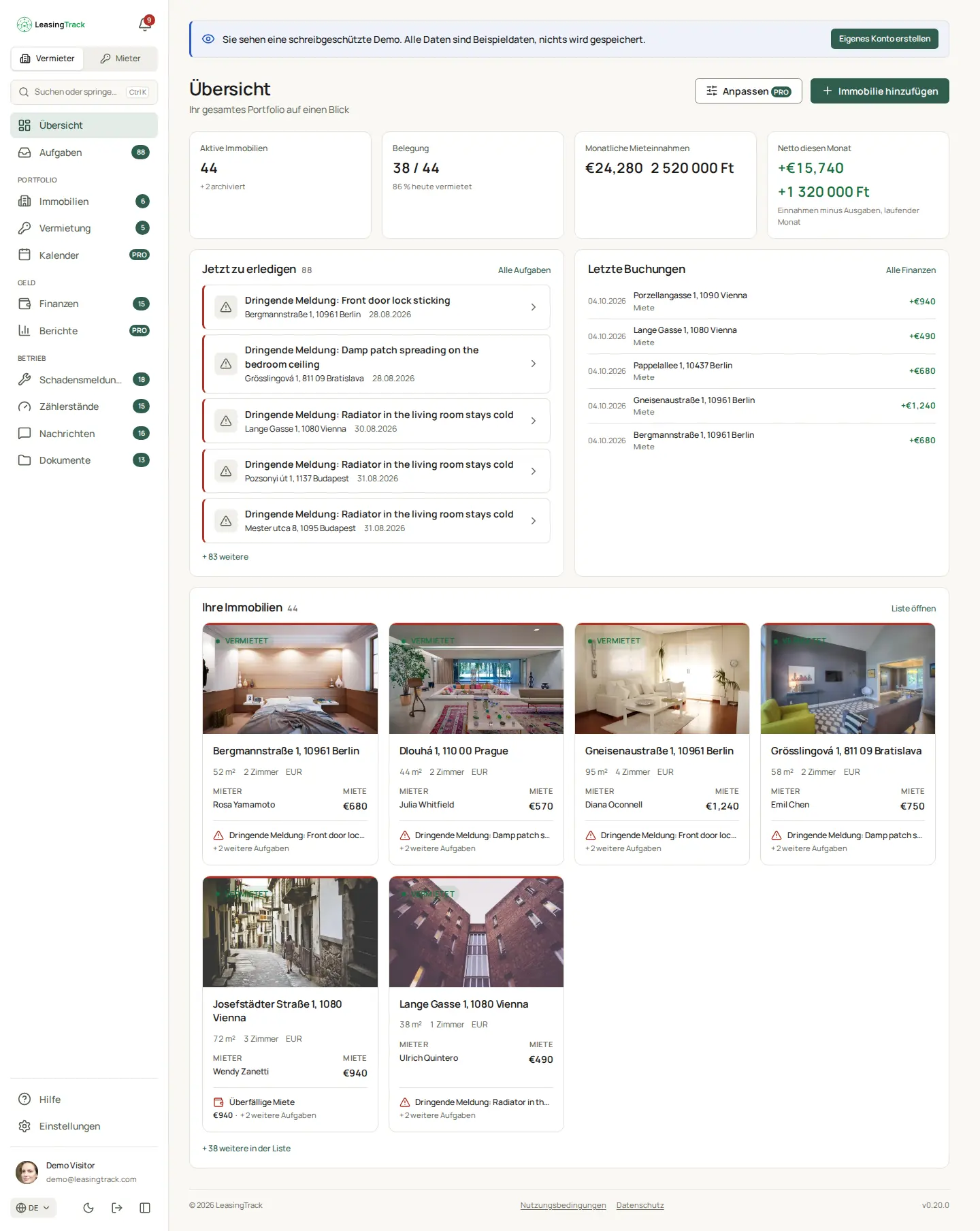Viewport: 980px width, 1231px height.
Task: Open Aufgaben in the sidebar
Action: pyautogui.click(x=84, y=153)
